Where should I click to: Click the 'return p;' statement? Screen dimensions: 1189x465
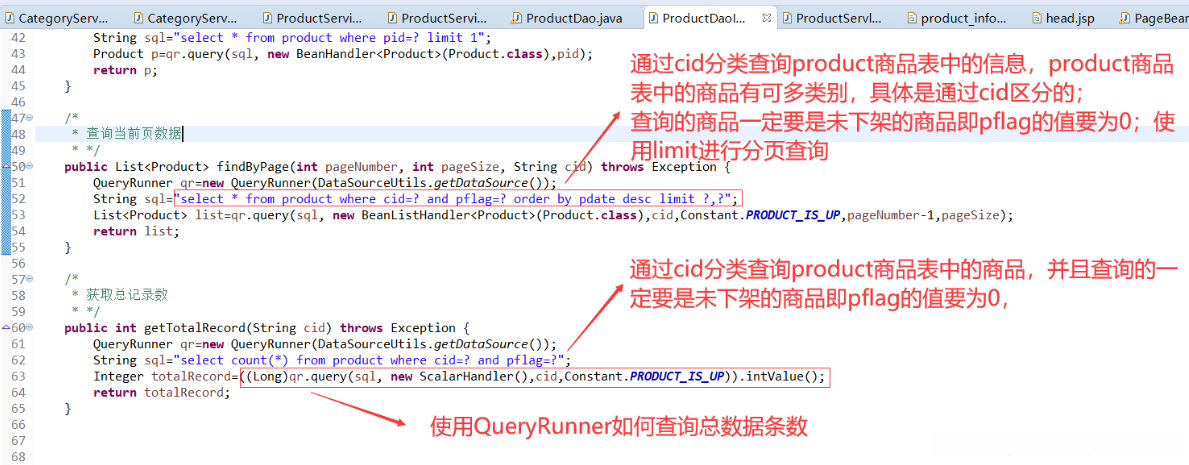point(124,70)
